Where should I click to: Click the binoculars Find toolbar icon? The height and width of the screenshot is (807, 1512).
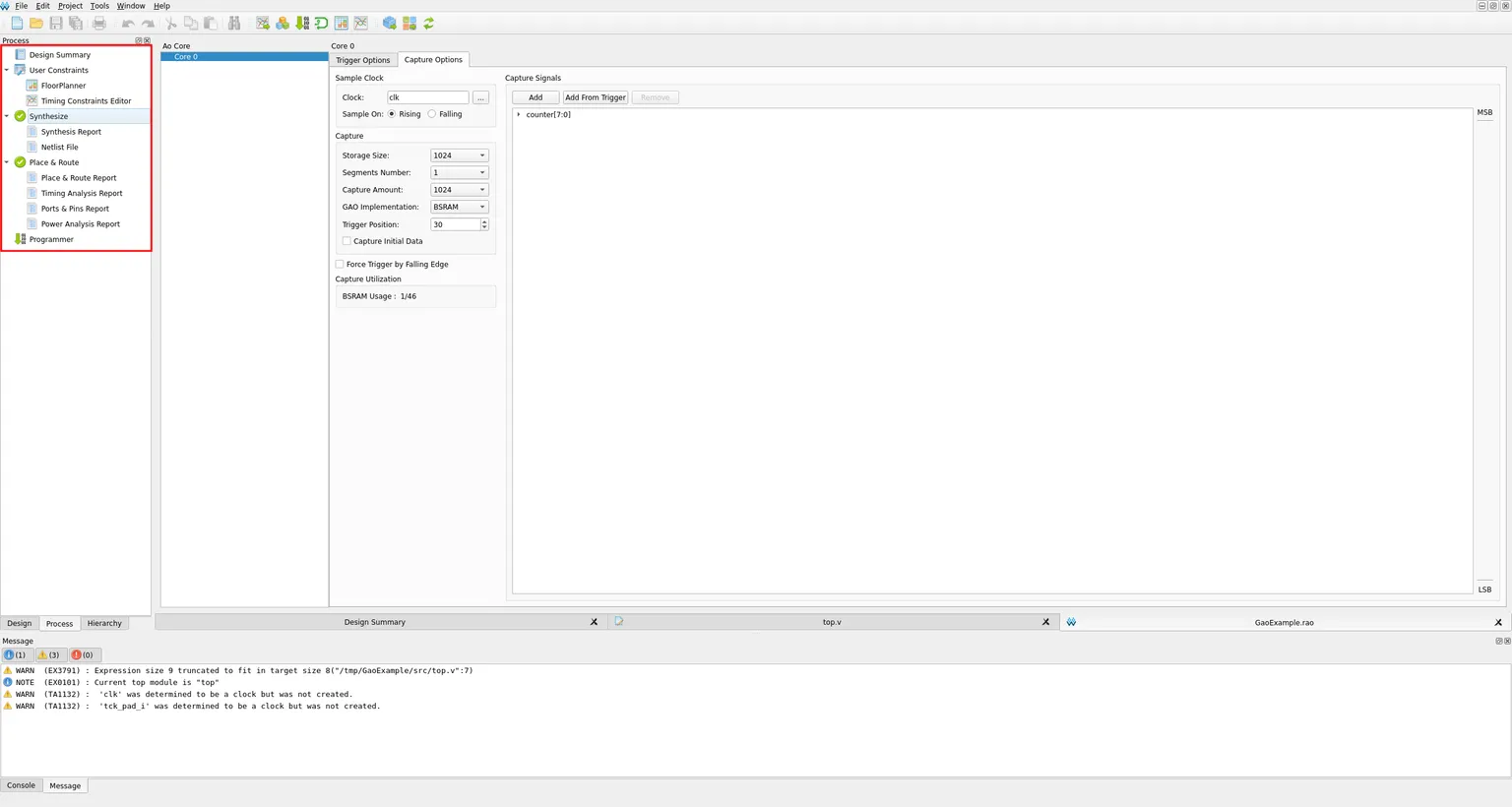coord(234,23)
